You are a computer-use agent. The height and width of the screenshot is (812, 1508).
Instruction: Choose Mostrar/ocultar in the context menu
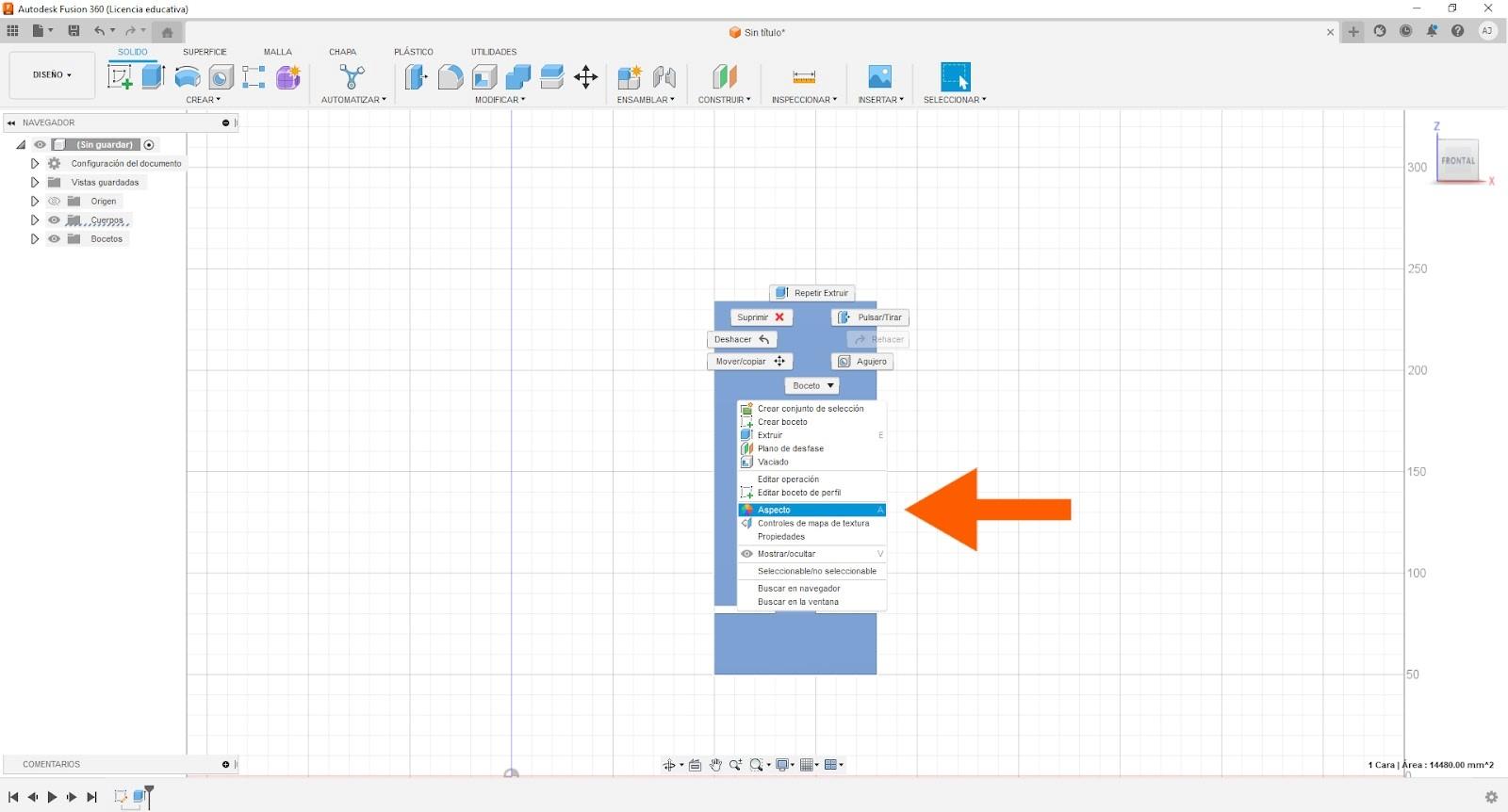pos(811,554)
